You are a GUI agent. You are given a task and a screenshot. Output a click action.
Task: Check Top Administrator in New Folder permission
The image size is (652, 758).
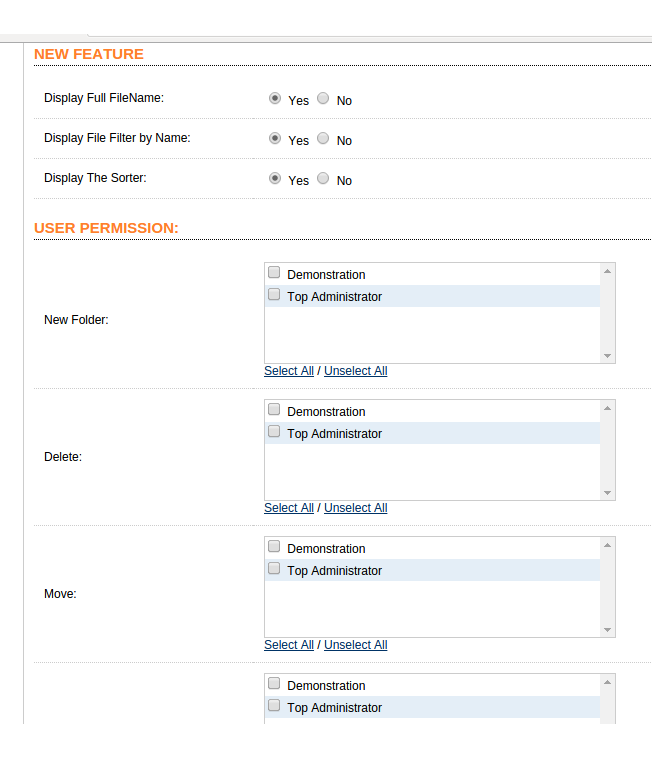274,294
